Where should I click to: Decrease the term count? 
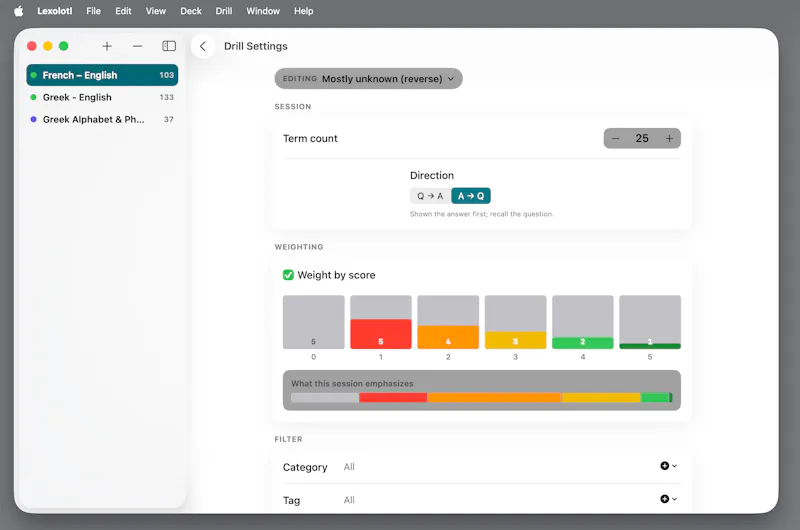(616, 138)
